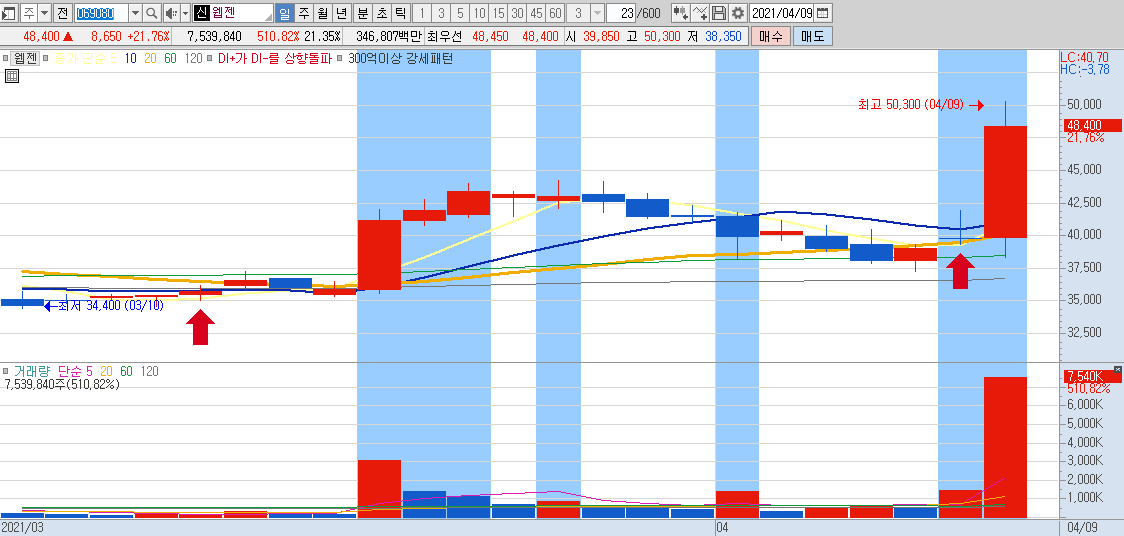Click the stock code input field 069080
The width and height of the screenshot is (1124, 536).
(101, 13)
